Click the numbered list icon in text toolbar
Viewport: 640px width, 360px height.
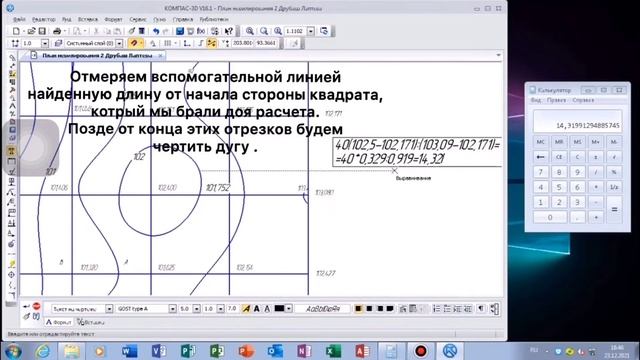pyautogui.click(x=436, y=309)
